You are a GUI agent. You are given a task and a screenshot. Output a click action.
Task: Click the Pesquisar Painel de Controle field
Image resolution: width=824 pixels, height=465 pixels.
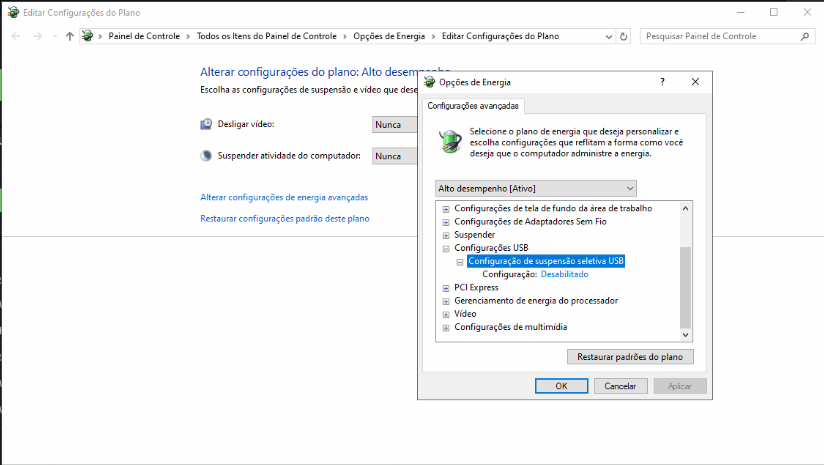719,36
